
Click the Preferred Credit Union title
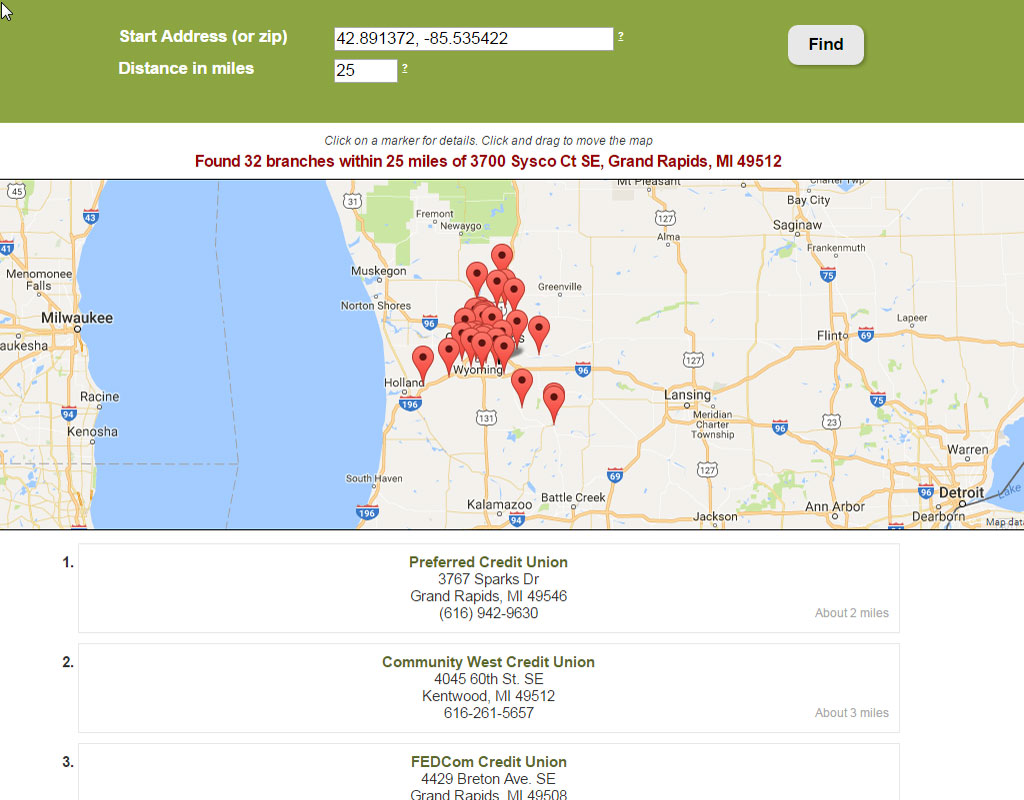click(x=488, y=562)
